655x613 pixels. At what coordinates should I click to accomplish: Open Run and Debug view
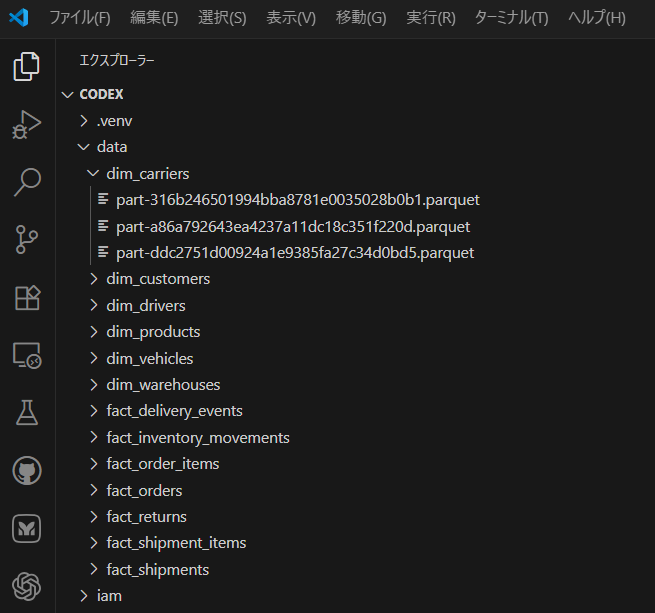pyautogui.click(x=27, y=124)
